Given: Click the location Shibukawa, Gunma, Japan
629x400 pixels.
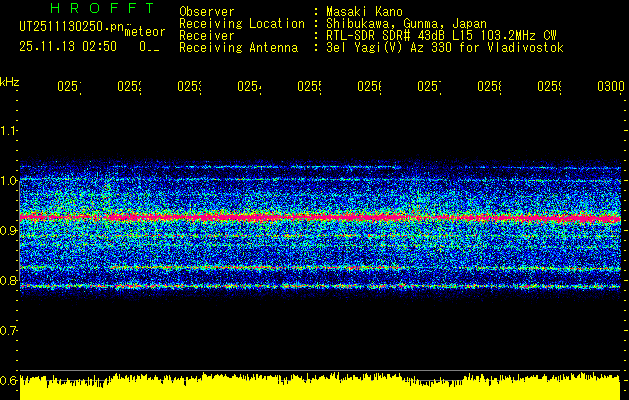Looking at the screenshot, I should pyautogui.click(x=406, y=24).
